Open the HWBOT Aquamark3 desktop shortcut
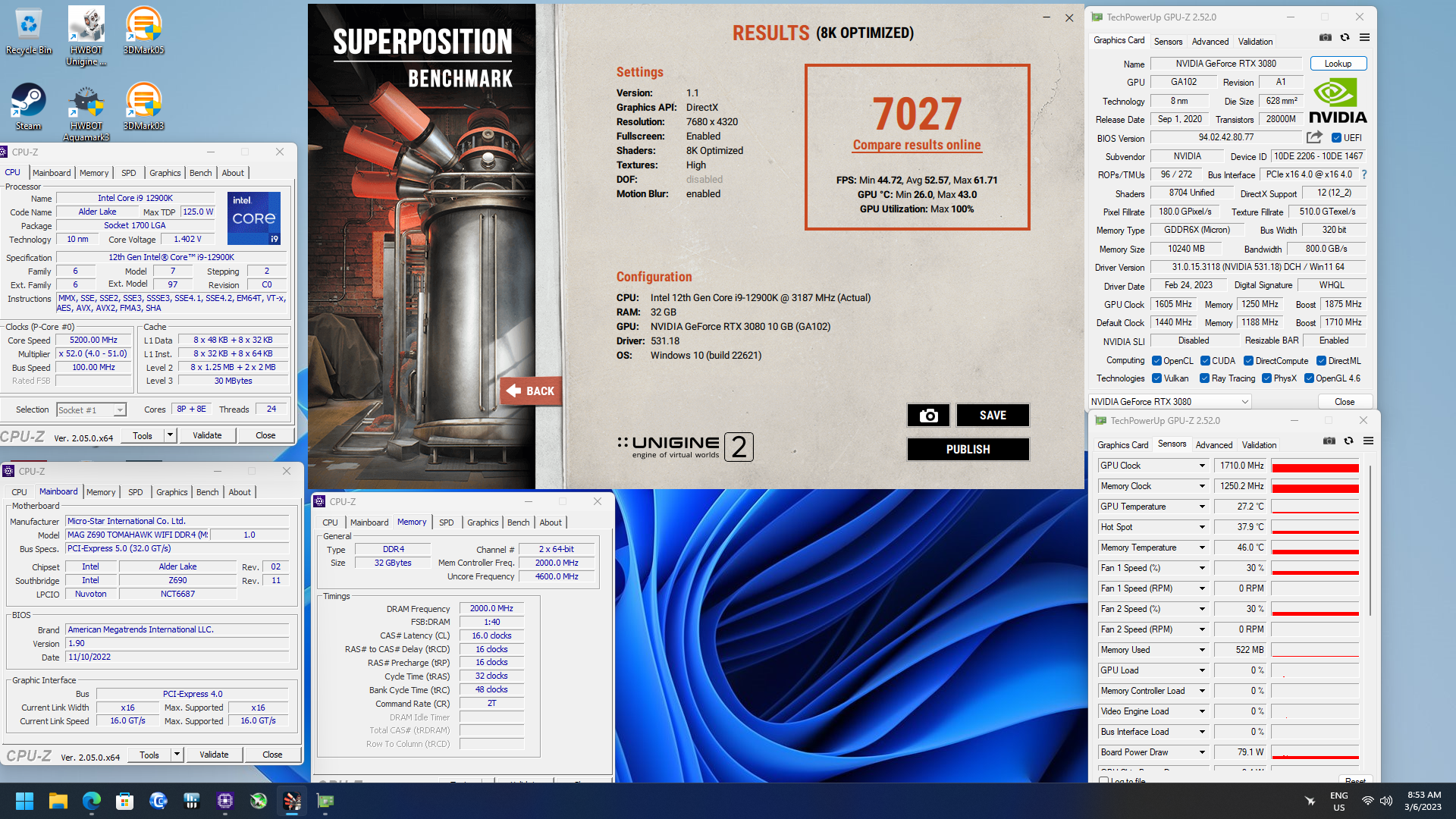Screen dimensions: 1456x819 click(x=86, y=112)
